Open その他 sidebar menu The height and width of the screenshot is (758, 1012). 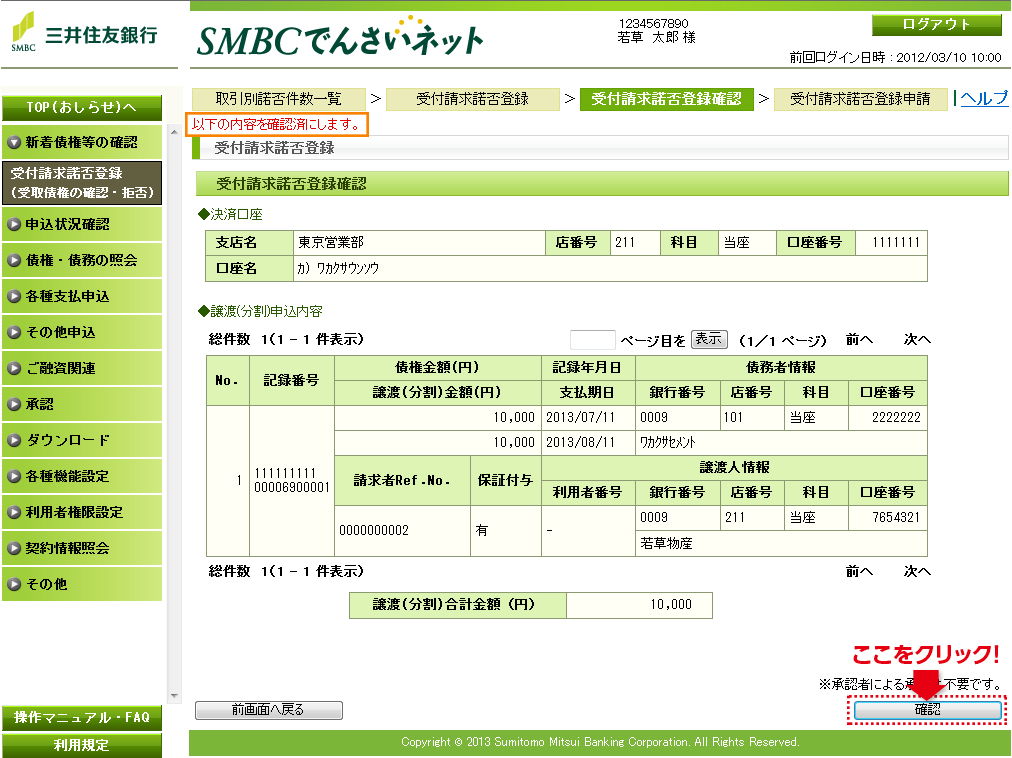82,584
